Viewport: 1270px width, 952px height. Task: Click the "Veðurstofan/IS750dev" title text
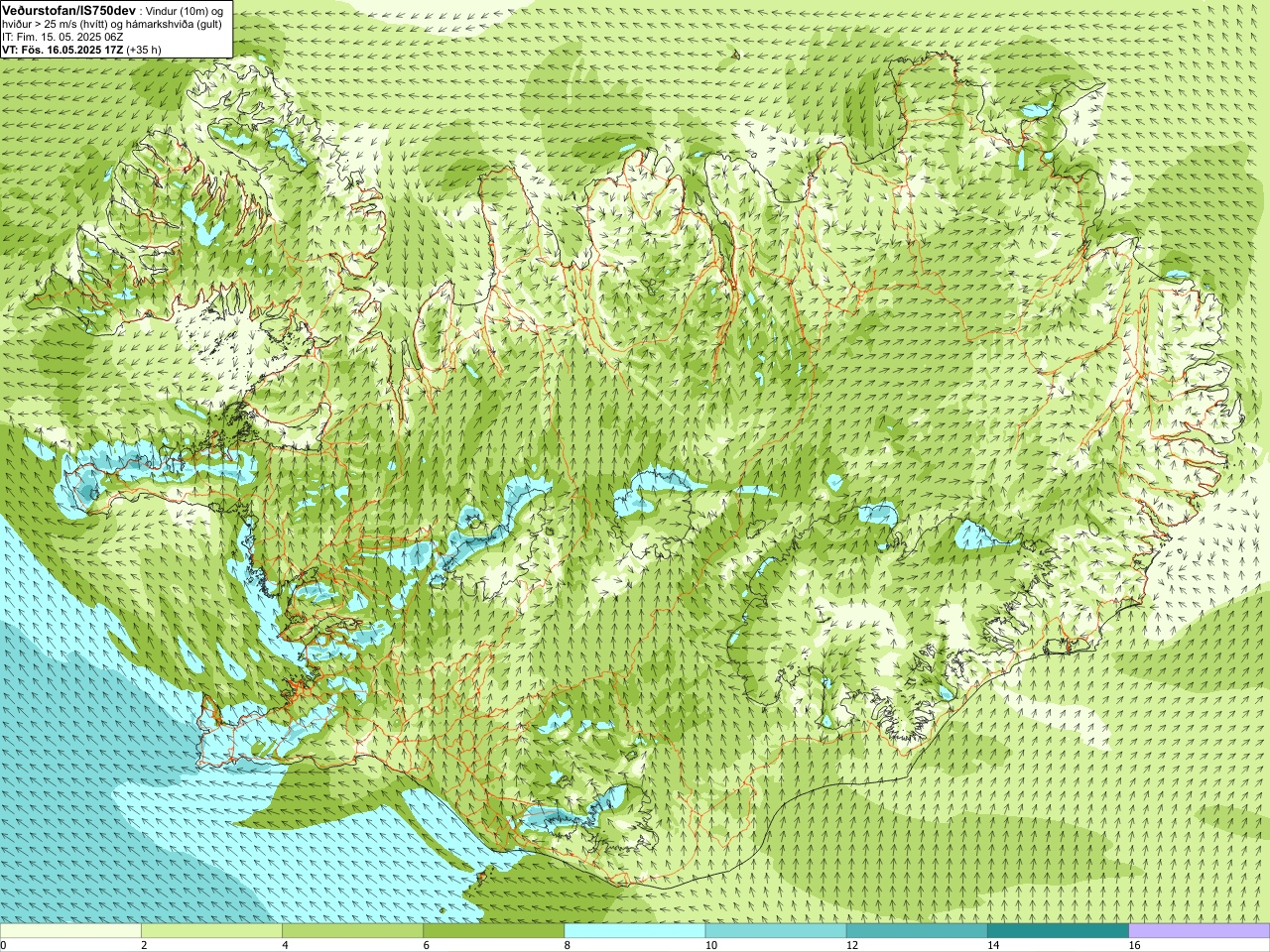coord(68,10)
